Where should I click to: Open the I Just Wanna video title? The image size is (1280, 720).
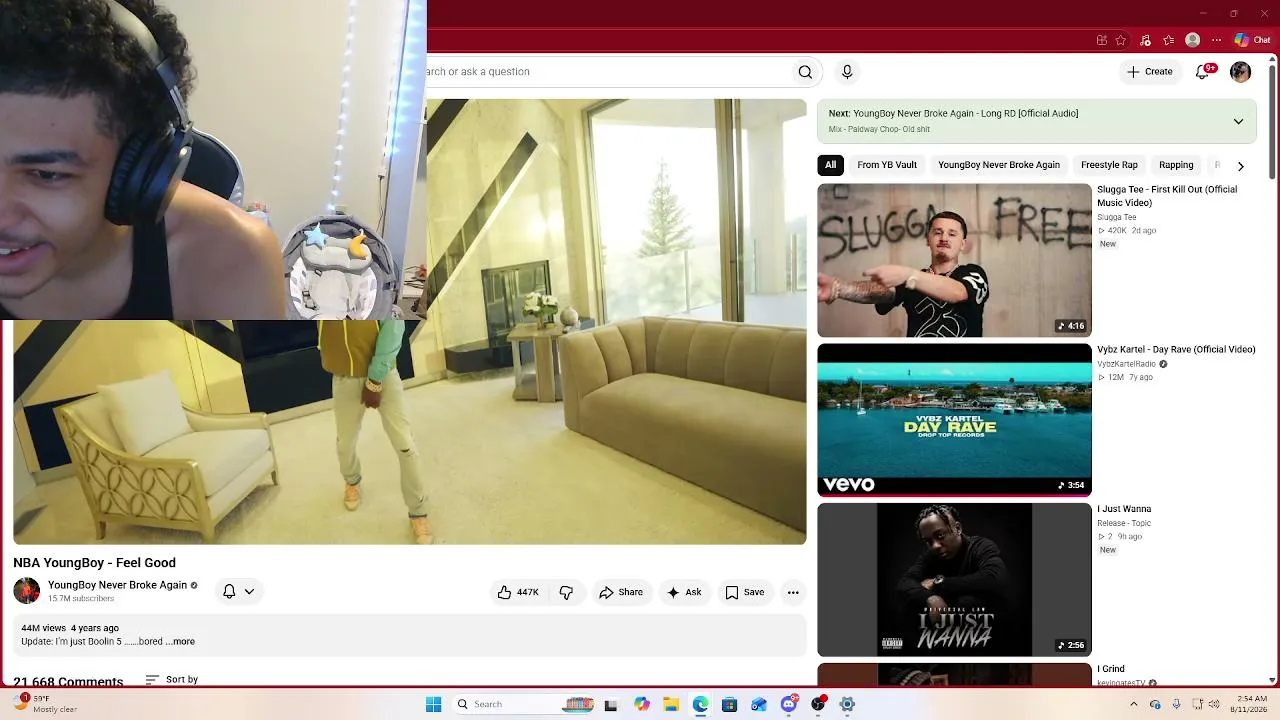[x=1124, y=509]
